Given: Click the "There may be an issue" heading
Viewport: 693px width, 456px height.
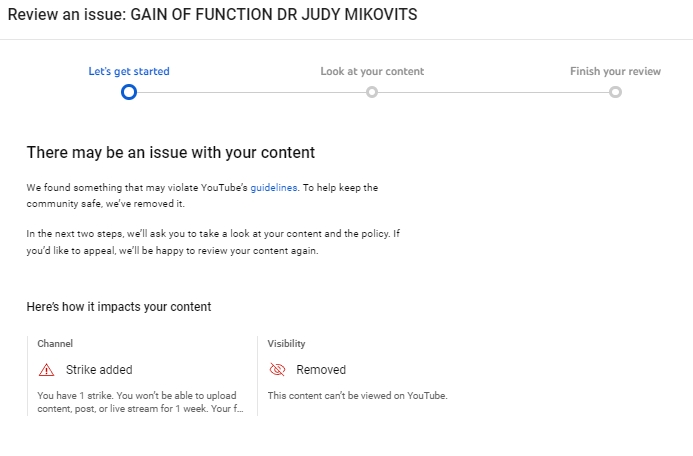Looking at the screenshot, I should pos(170,153).
